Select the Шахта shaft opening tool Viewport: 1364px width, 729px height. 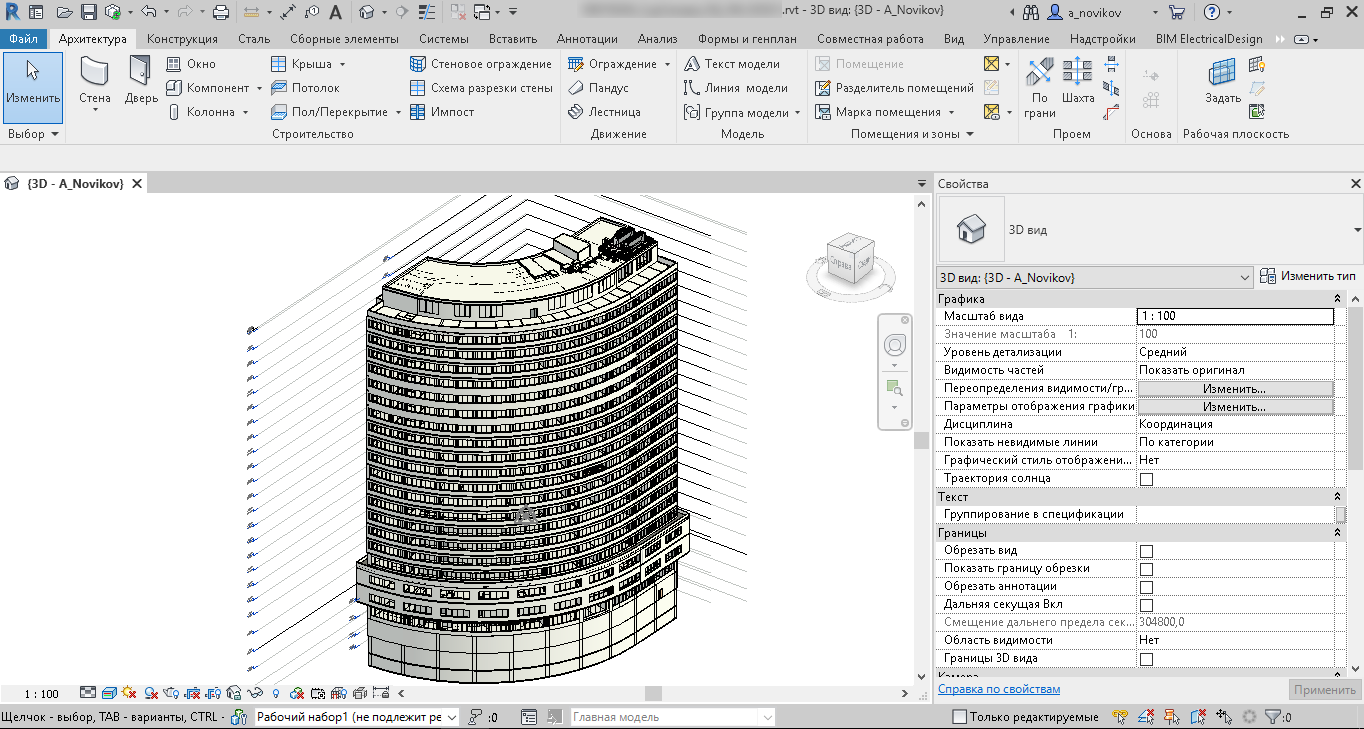click(x=1077, y=82)
